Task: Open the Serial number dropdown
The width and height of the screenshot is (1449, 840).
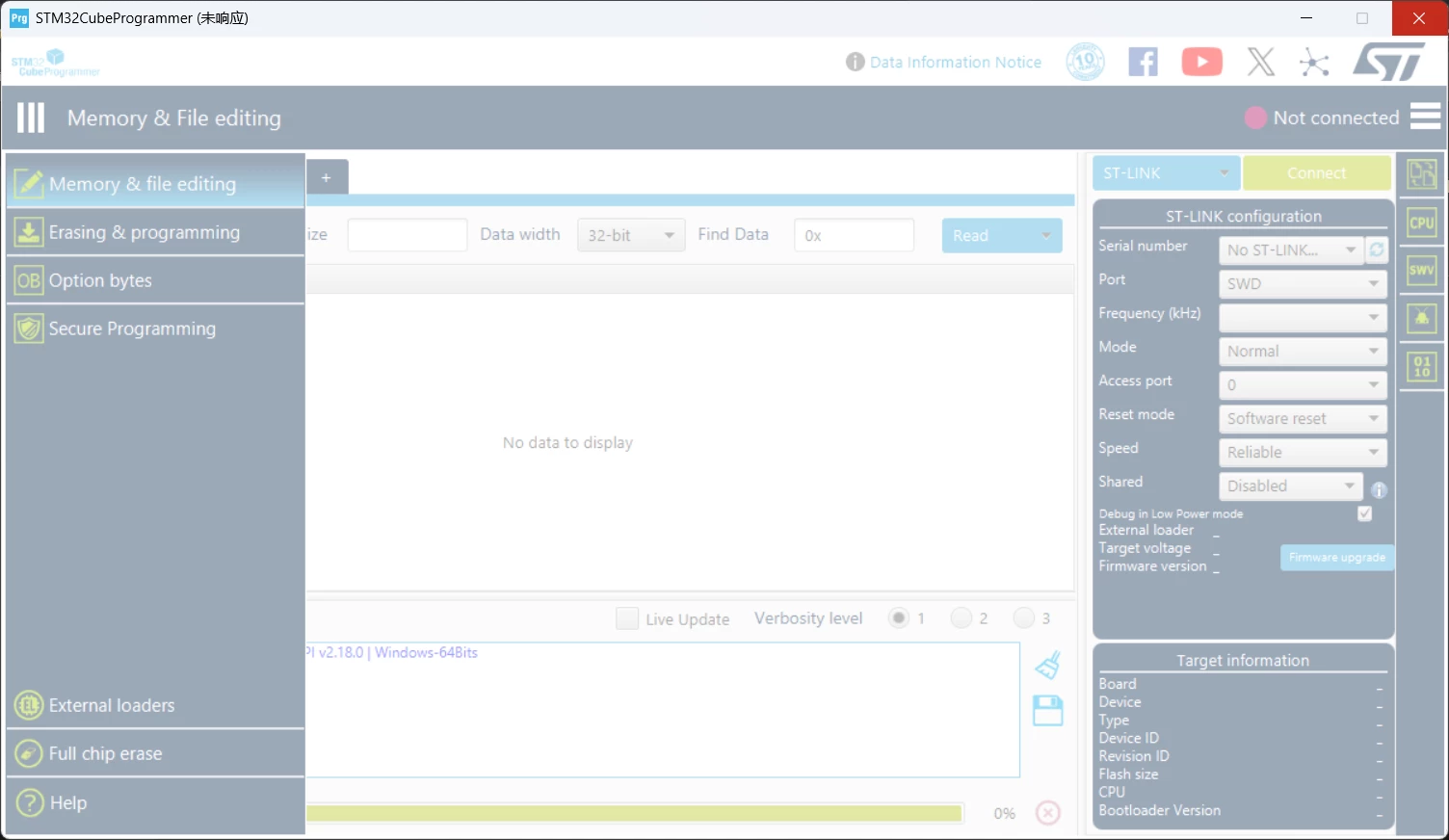Action: click(x=1291, y=249)
